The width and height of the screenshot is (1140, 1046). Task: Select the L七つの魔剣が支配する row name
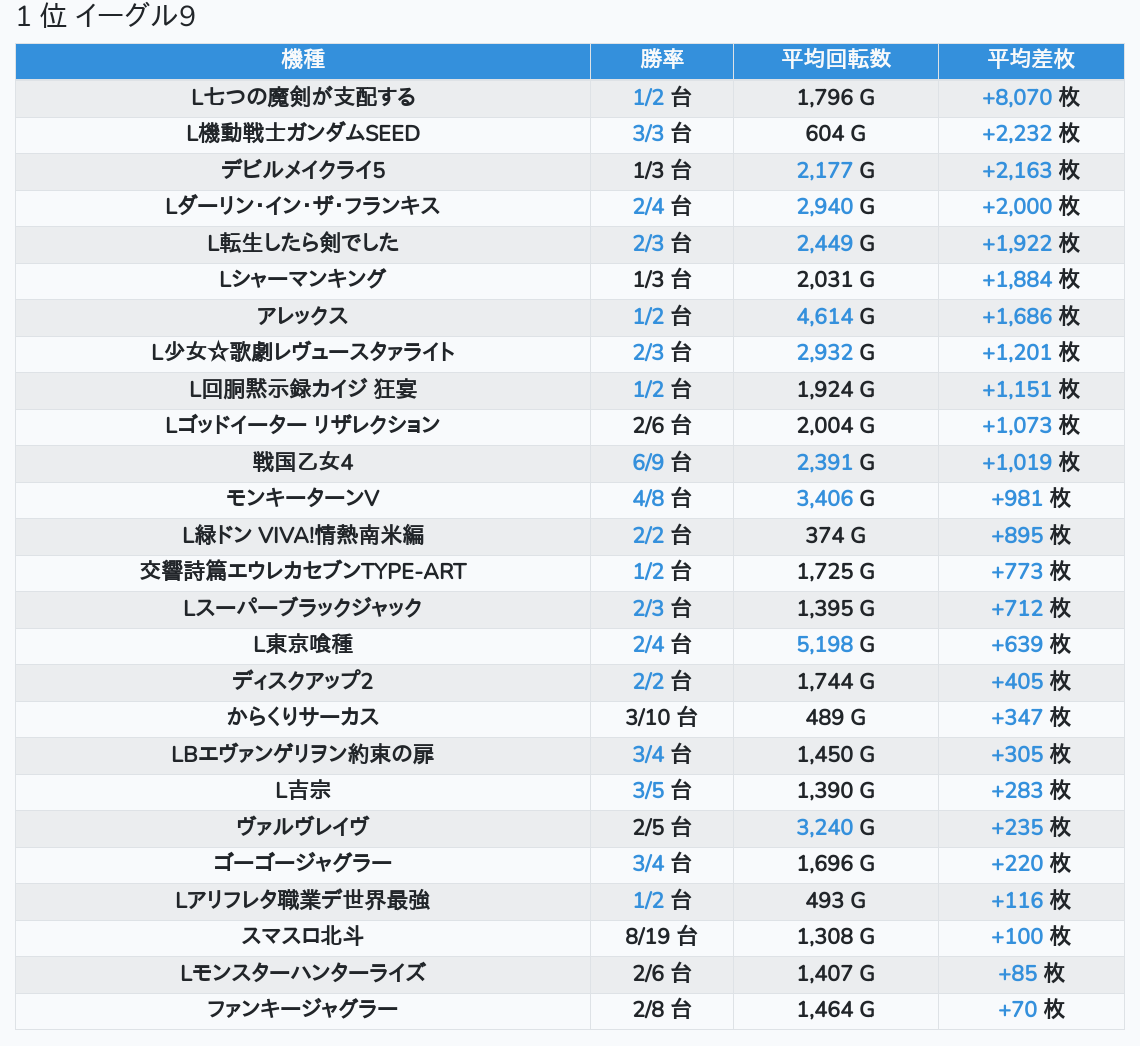[x=302, y=98]
